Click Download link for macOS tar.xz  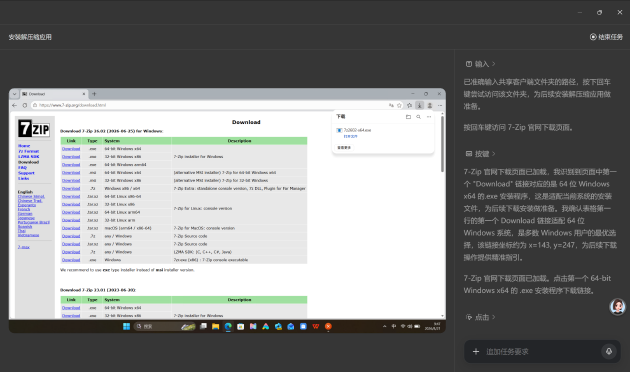coord(71,228)
